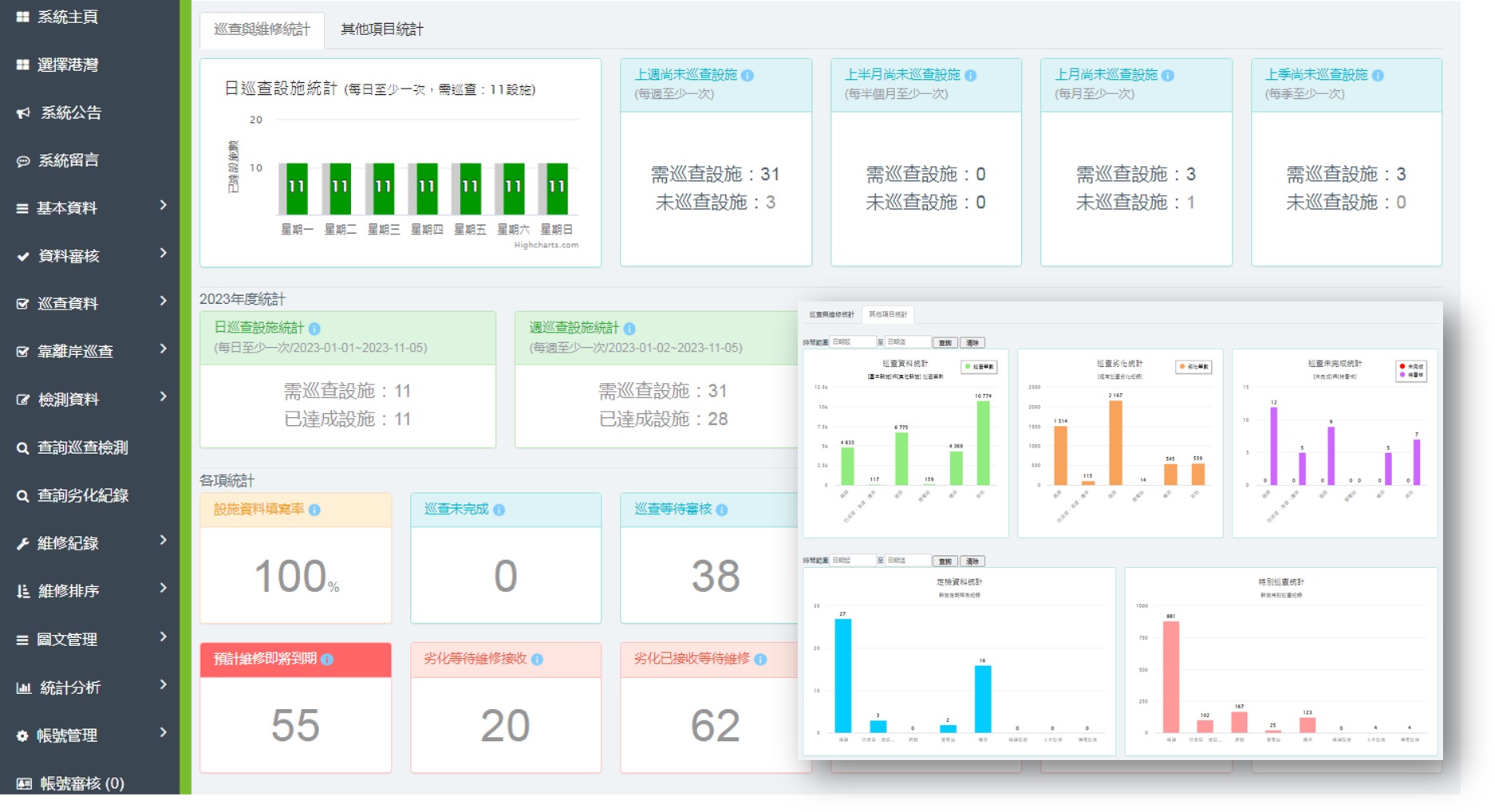Image resolution: width=1495 pixels, height=812 pixels.
Task: Click info icon beside 上週尚未巡查設施
Action: coord(747,76)
